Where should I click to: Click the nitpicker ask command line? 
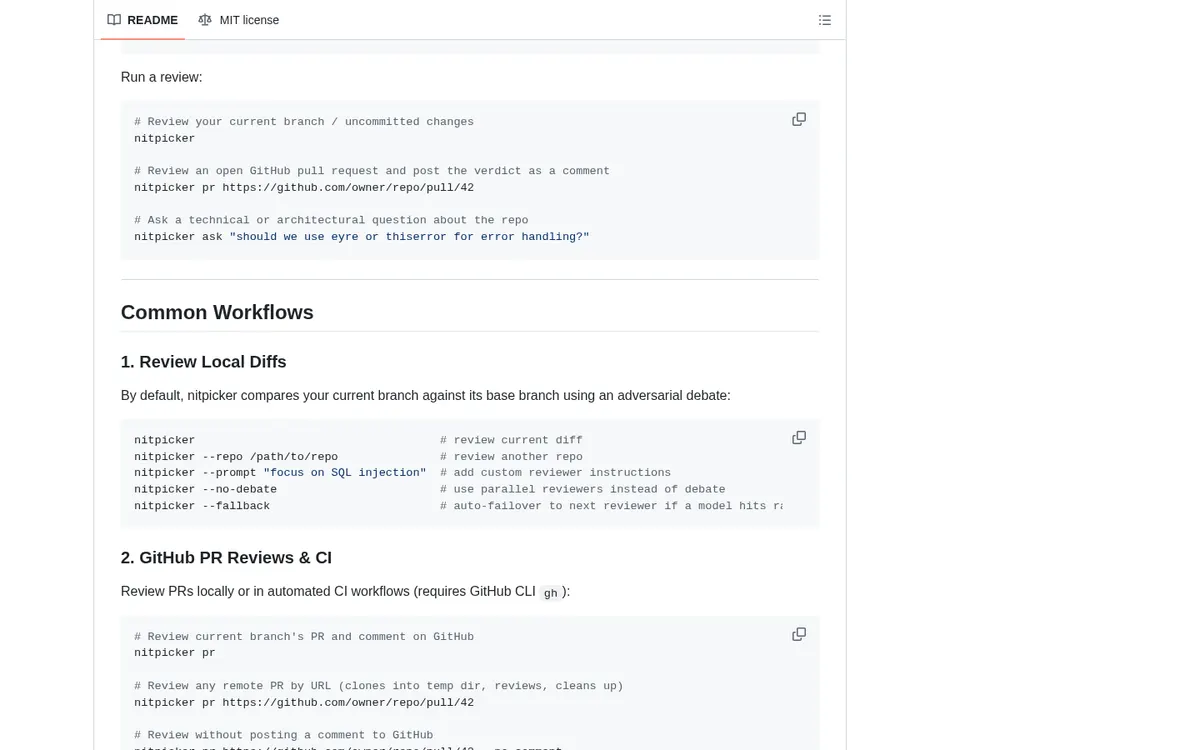[362, 237]
